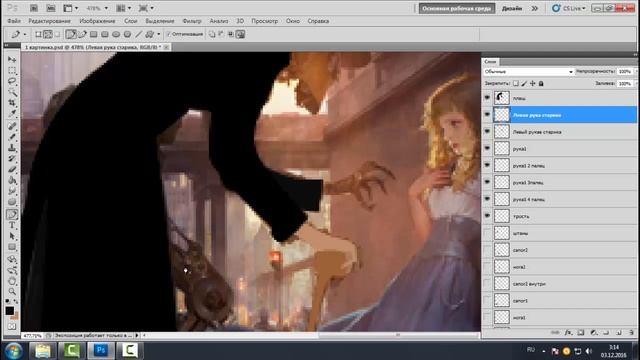640x360 pixels.
Task: Click Paths mode icon in options bar
Action: [48, 34]
